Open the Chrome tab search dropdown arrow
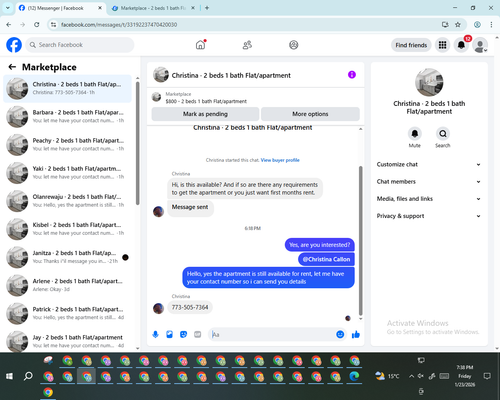This screenshot has height=400, width=500. click(8, 8)
